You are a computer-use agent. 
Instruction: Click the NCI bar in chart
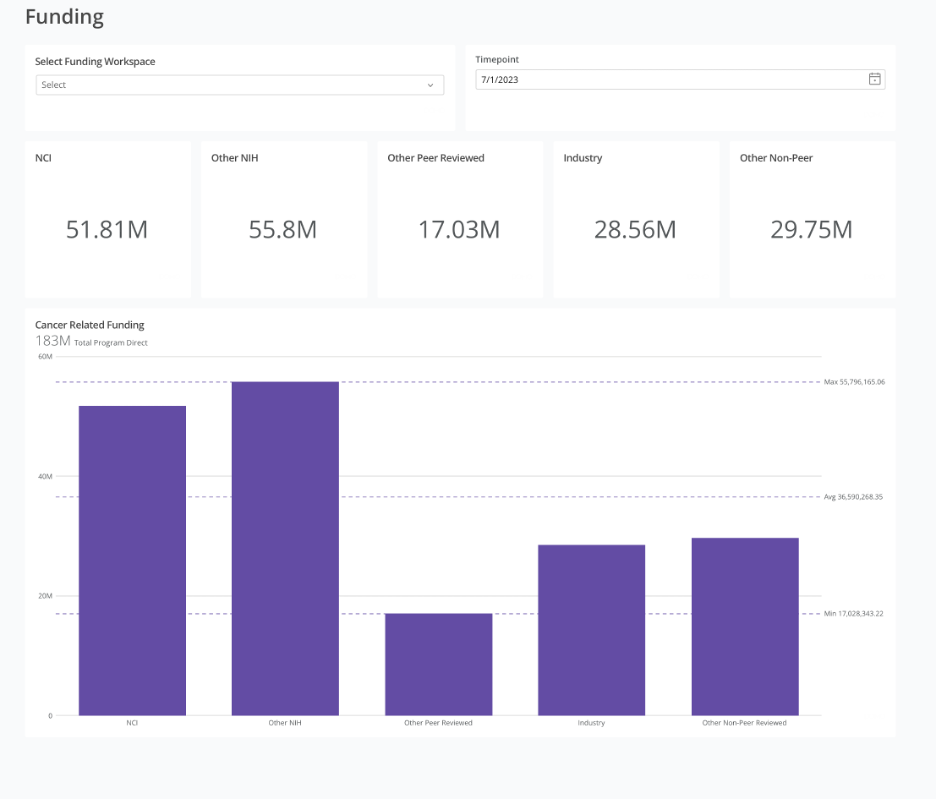[132, 560]
